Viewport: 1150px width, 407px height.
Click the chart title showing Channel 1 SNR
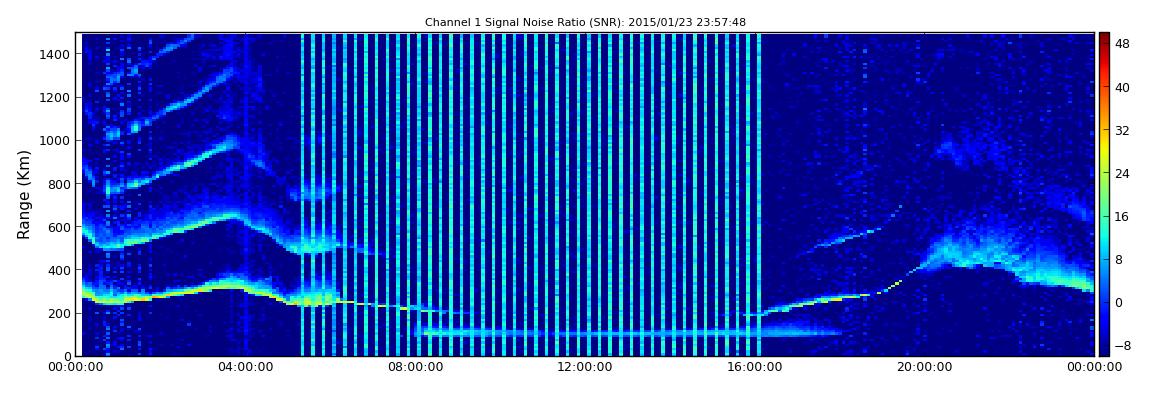click(x=585, y=23)
